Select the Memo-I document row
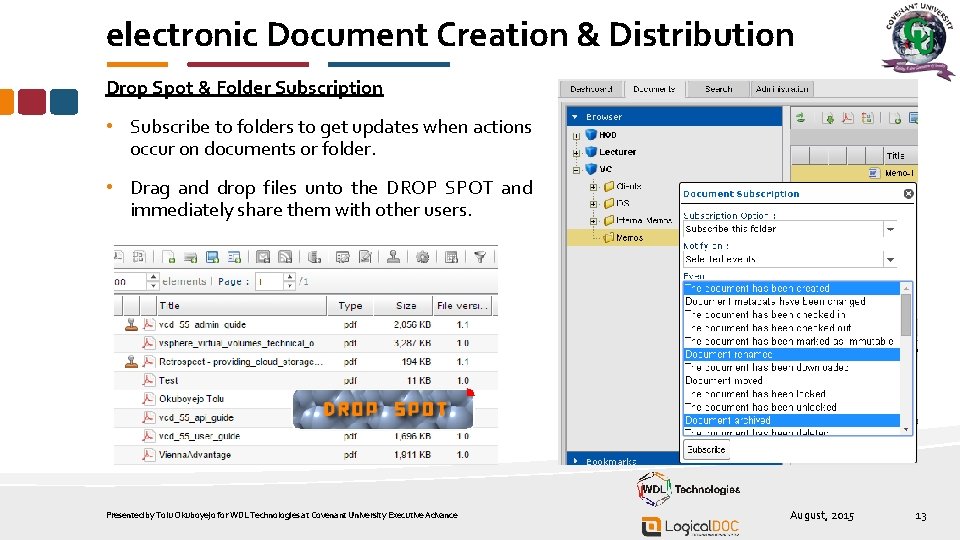Image resolution: width=960 pixels, height=540 pixels. (854, 173)
